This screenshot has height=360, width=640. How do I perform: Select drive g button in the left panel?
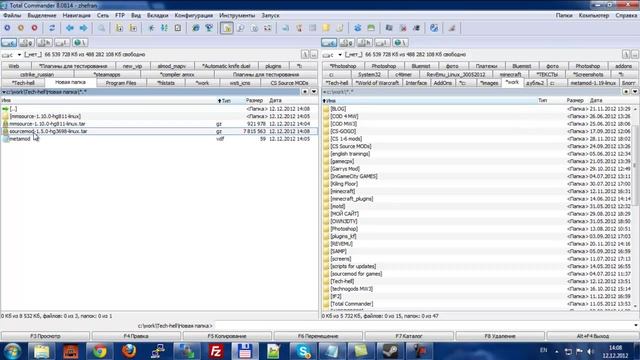[27, 42]
